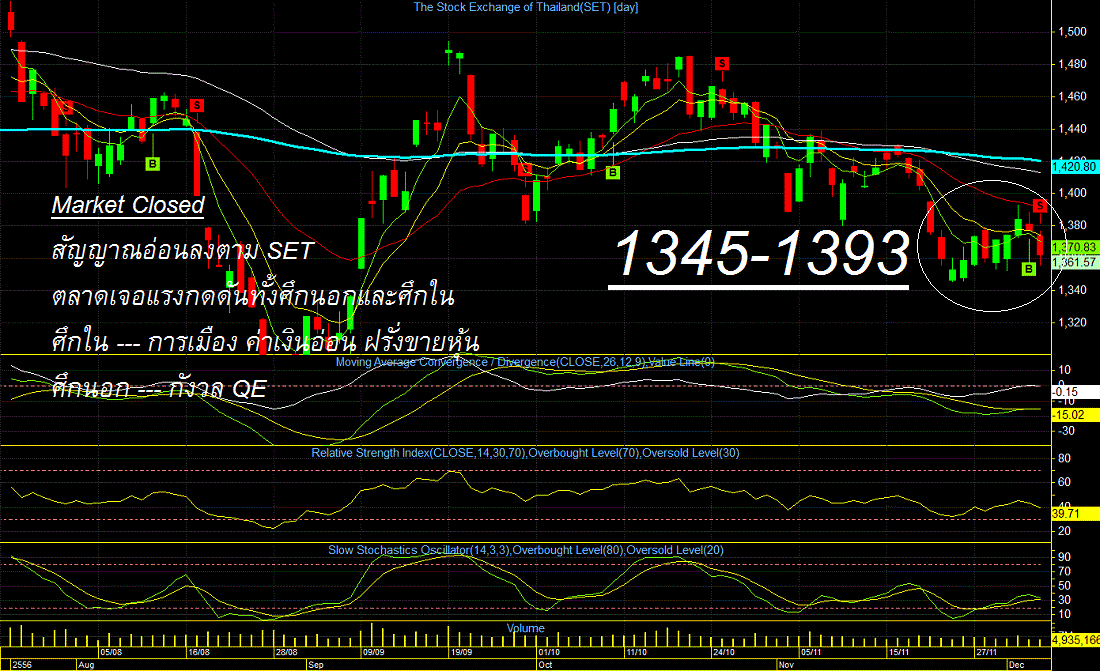Viewport: 1100px width, 671px height.
Task: Click the 1,440 price axis label
Action: click(x=1073, y=128)
